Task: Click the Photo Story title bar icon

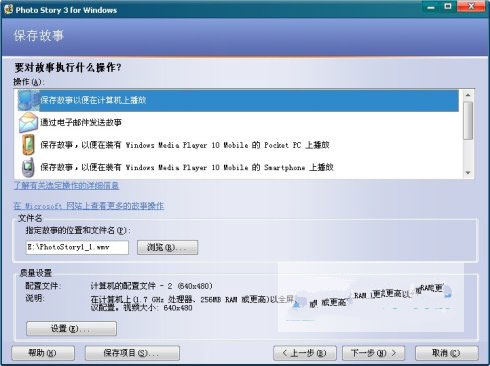Action: coord(8,10)
